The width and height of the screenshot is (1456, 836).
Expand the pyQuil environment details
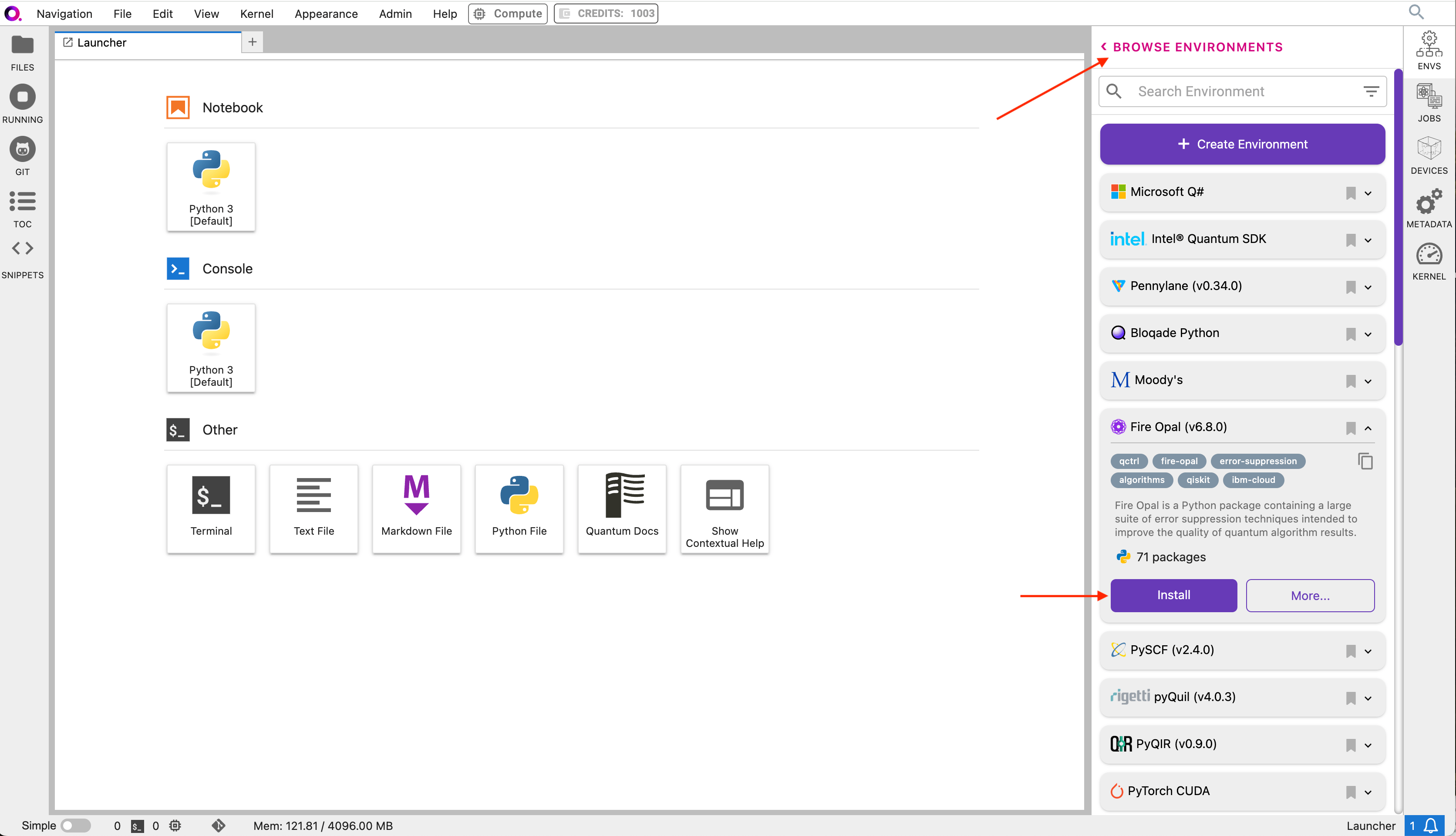click(x=1368, y=698)
